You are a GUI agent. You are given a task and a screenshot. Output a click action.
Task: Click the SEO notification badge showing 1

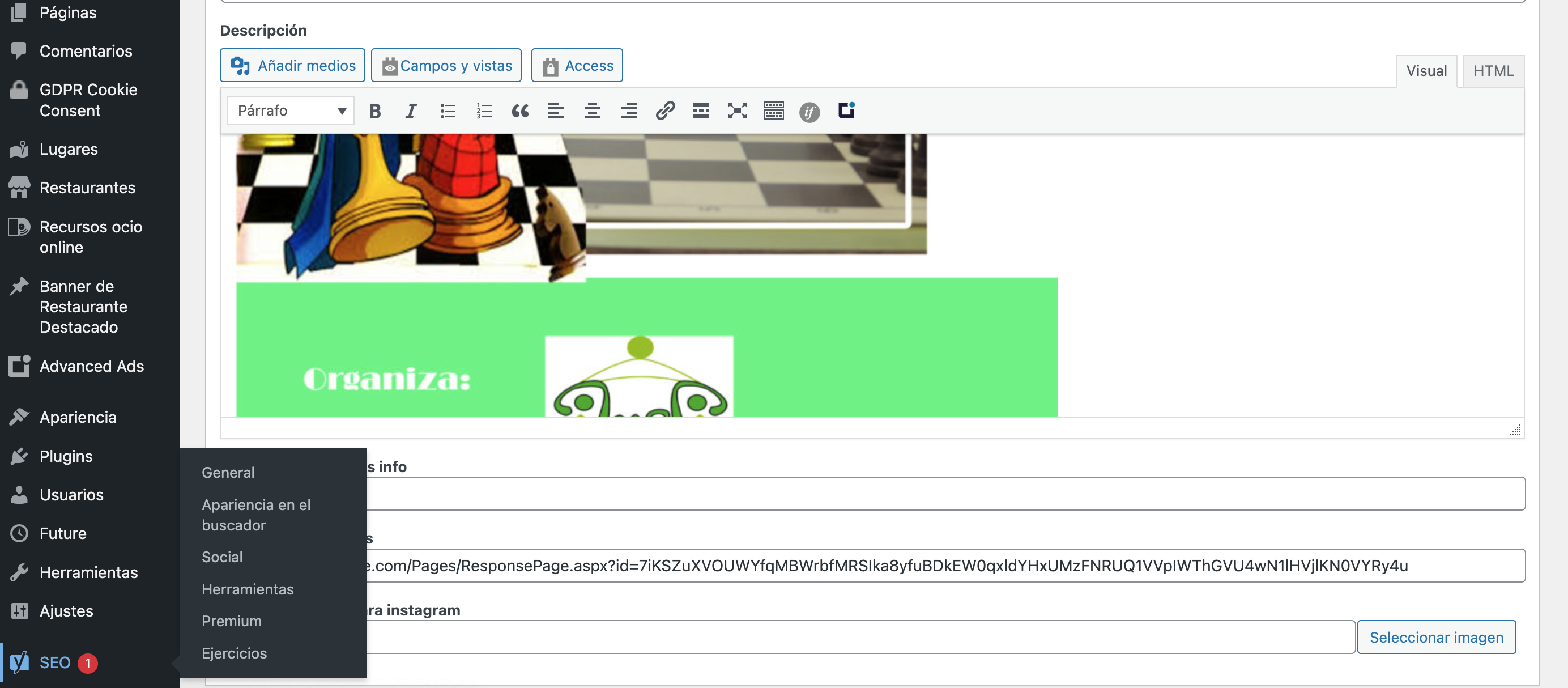pyautogui.click(x=88, y=663)
